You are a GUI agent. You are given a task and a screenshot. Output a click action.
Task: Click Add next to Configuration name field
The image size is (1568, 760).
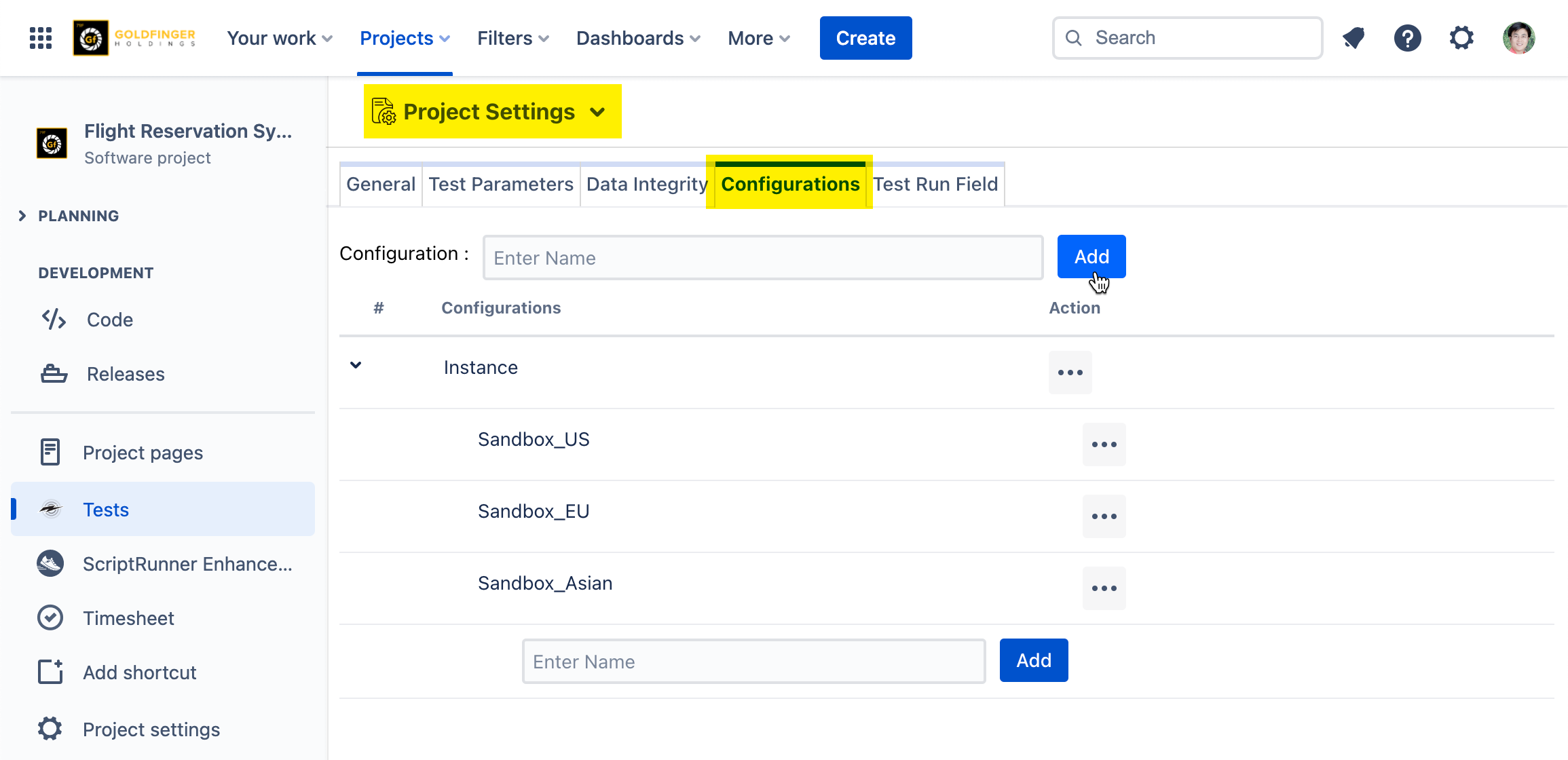point(1091,256)
